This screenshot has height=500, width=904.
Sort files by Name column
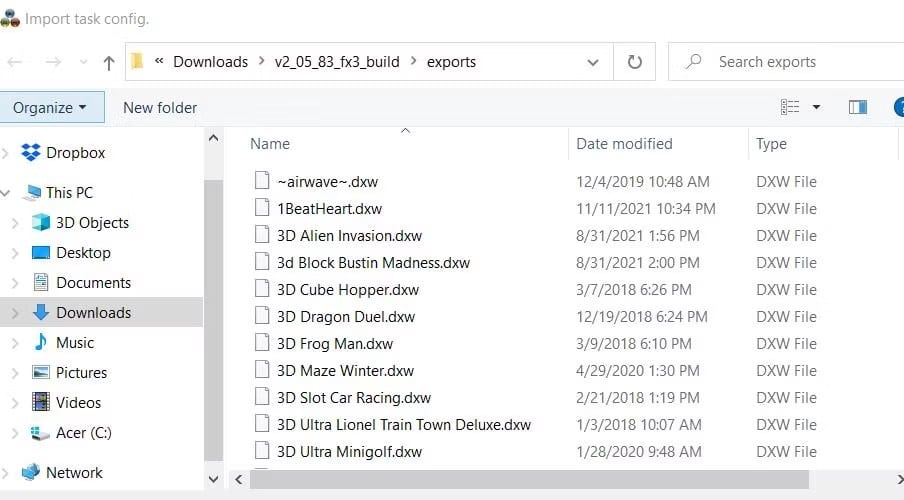click(x=270, y=144)
